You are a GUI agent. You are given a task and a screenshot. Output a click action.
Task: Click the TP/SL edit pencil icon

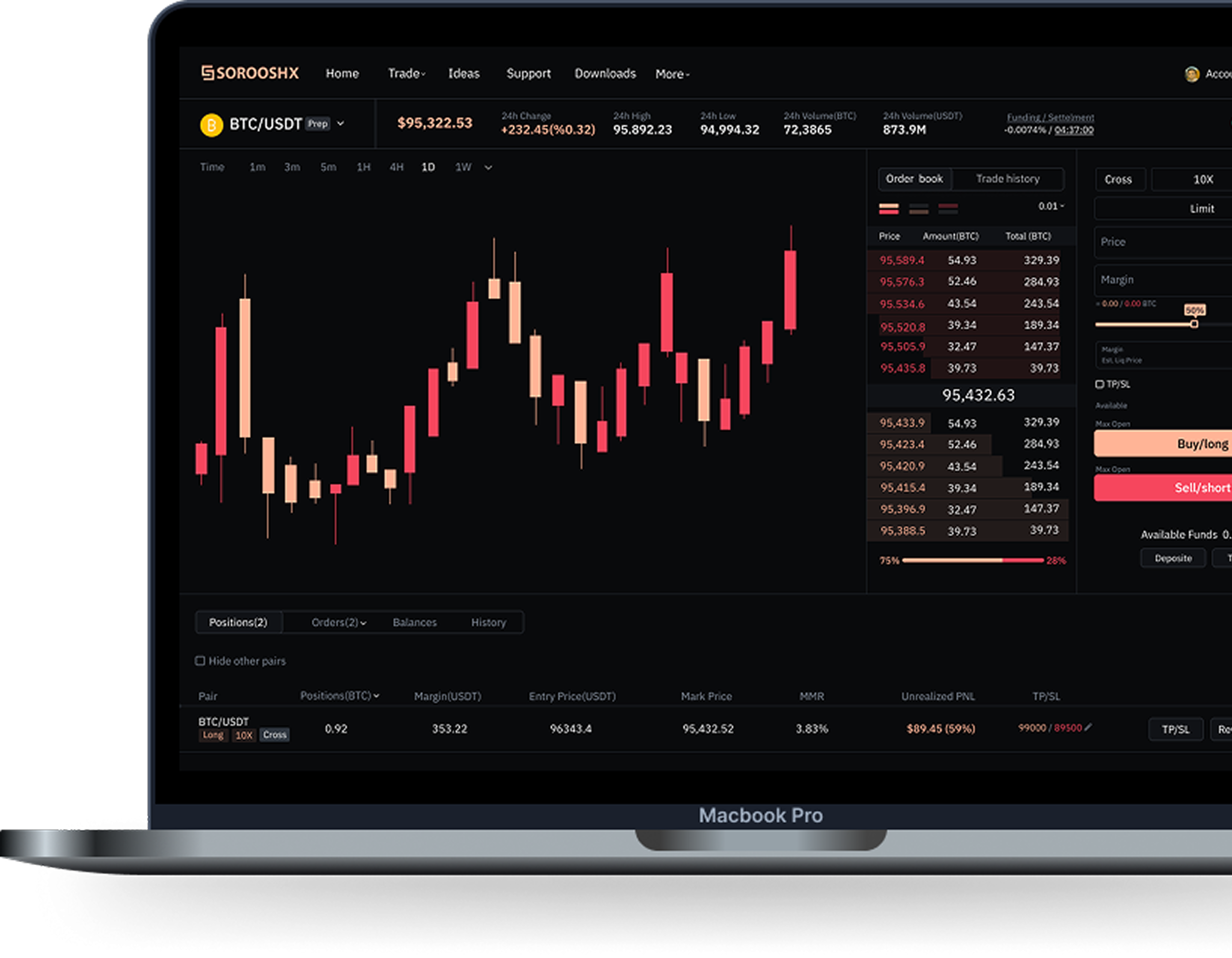[x=1088, y=727]
